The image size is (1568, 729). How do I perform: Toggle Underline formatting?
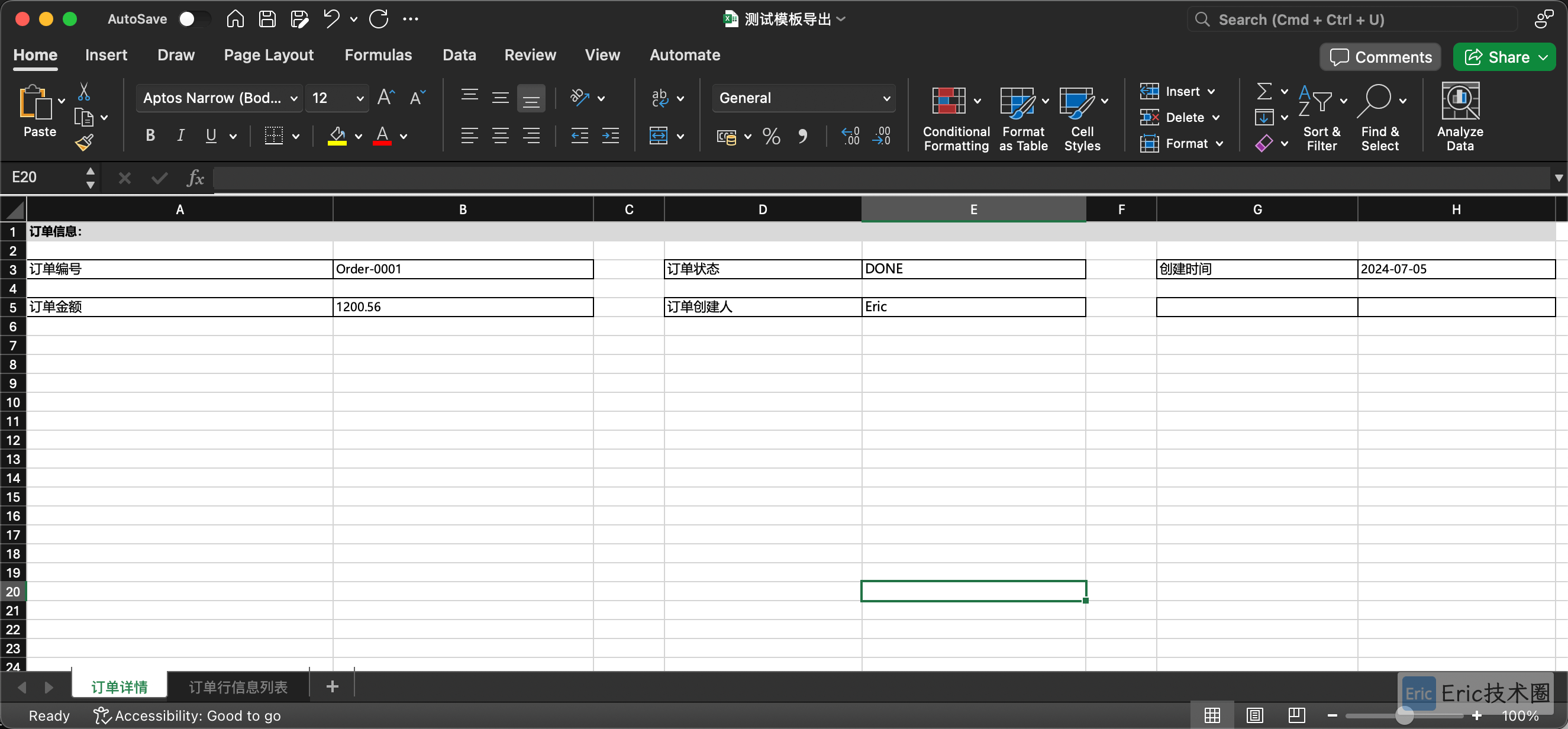pos(211,136)
